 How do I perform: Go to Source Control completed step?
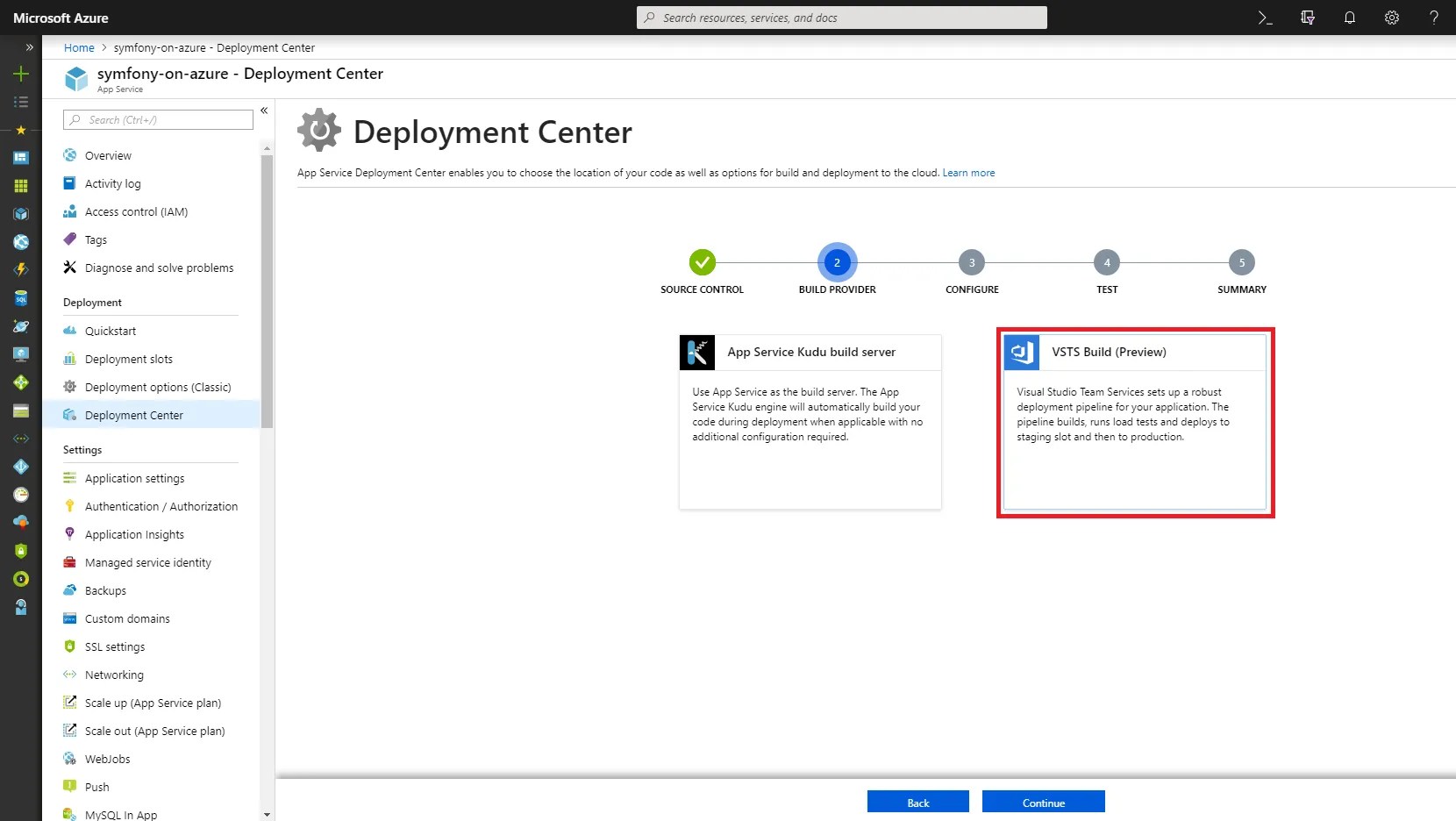point(703,262)
